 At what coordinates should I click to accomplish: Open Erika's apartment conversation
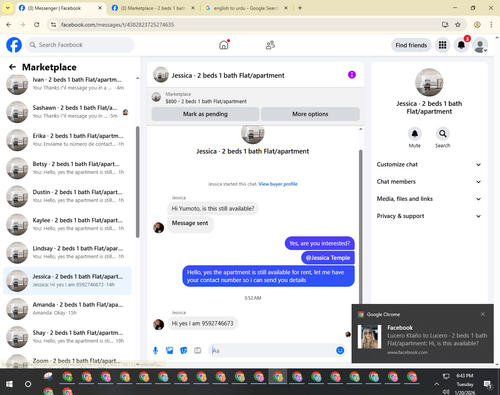click(67, 140)
